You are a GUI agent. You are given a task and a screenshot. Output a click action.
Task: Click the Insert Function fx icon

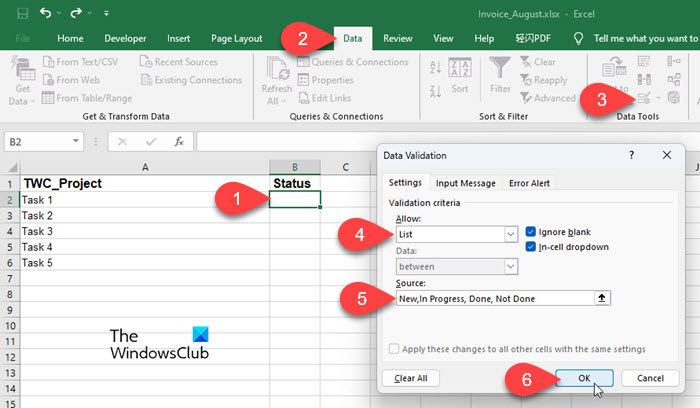pos(178,142)
